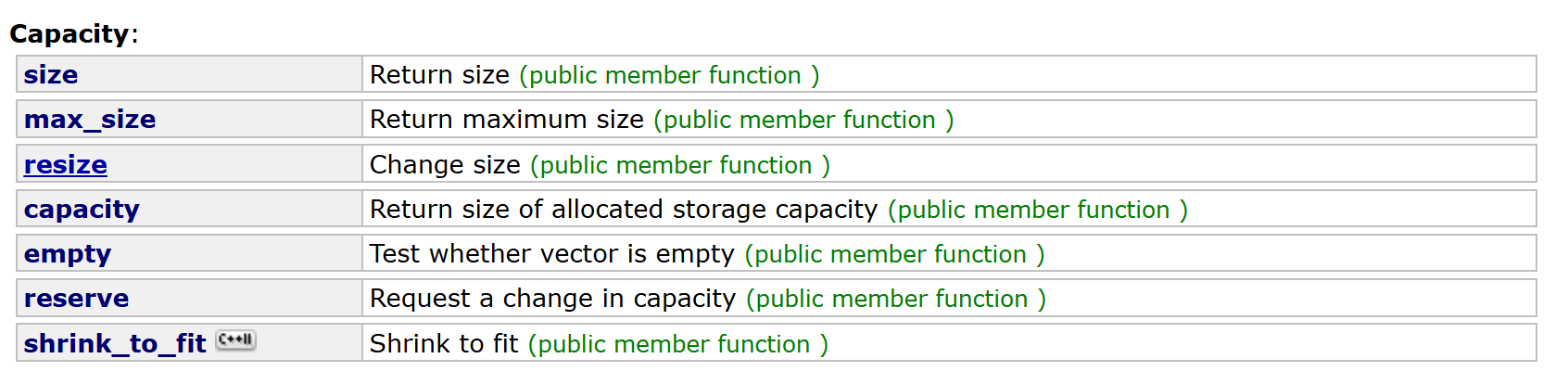Open the reserve function reference
1568x384 pixels.
pos(77,299)
